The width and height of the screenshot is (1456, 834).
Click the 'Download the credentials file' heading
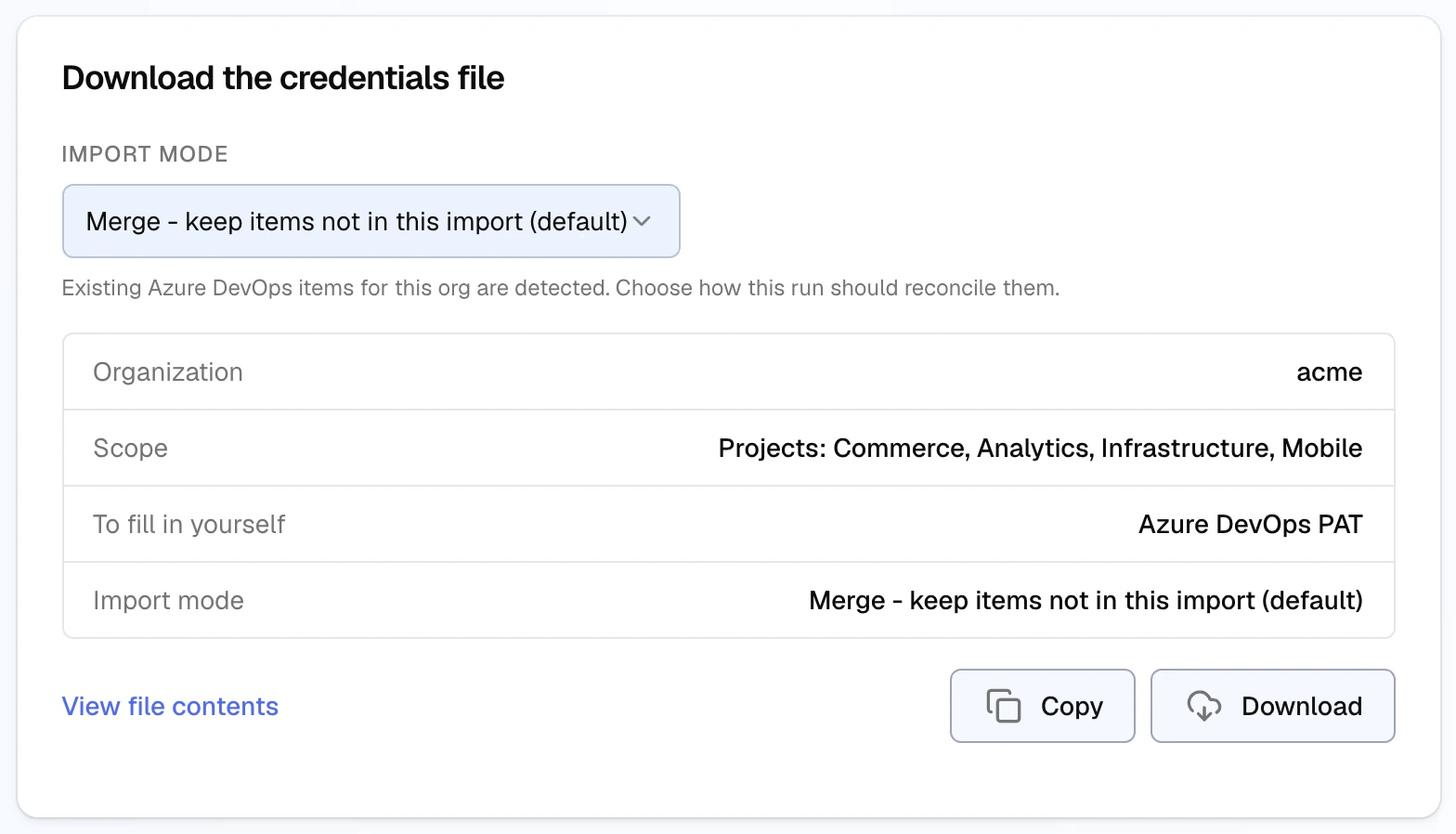[x=283, y=78]
